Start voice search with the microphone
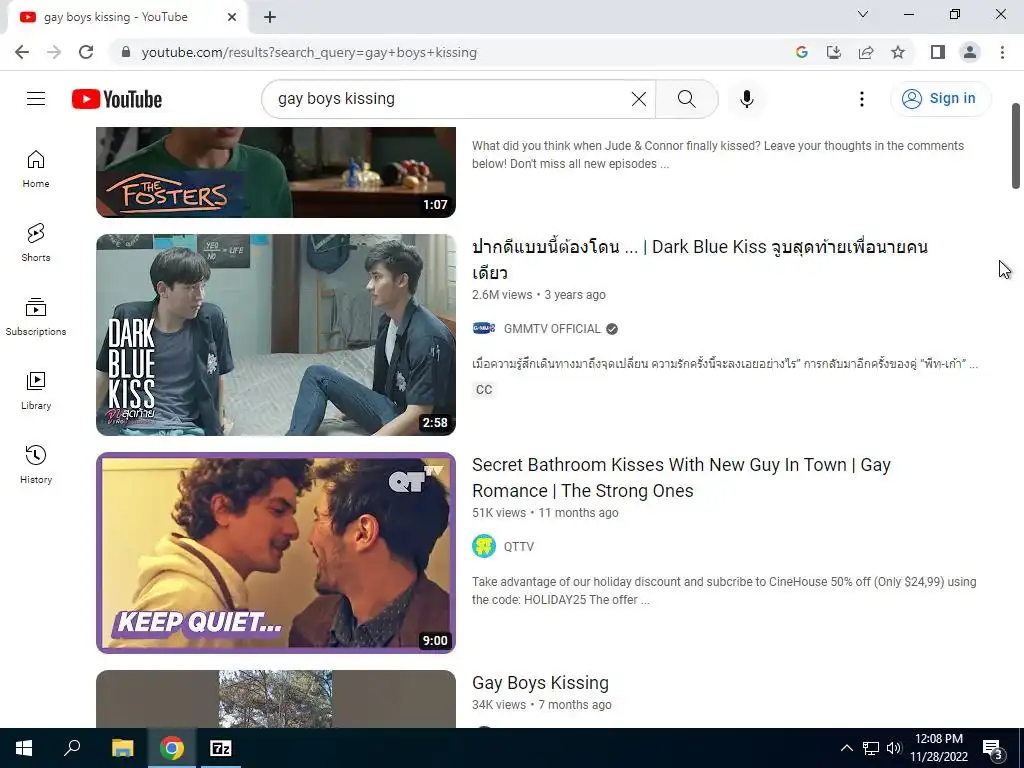 click(746, 99)
